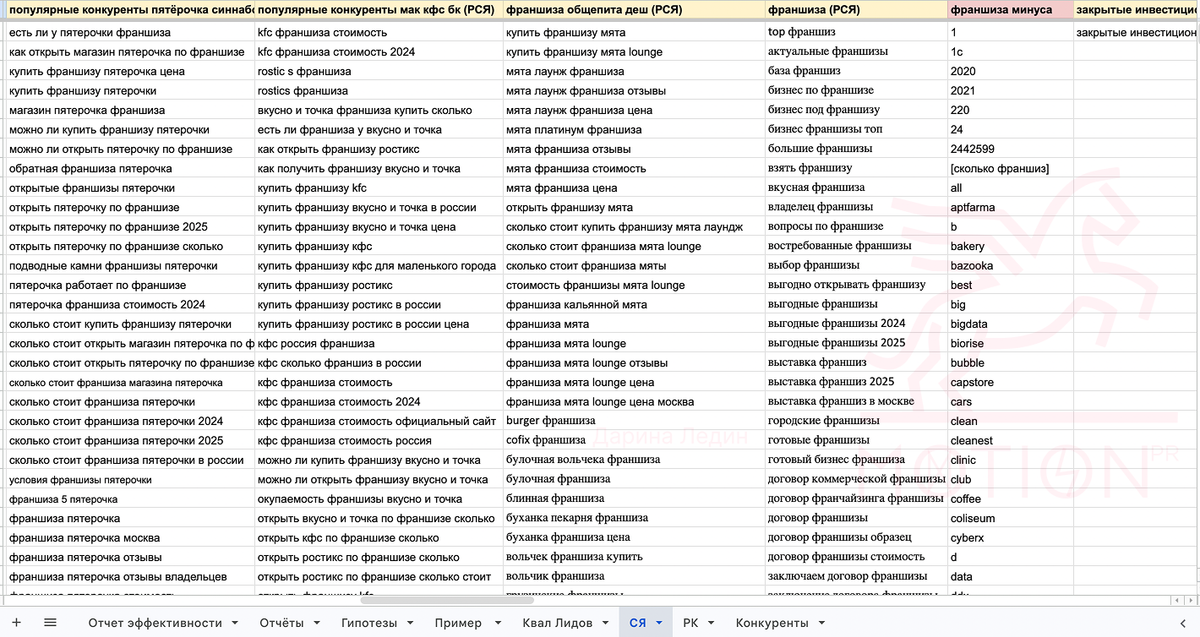Viewport: 1200px width, 637px height.
Task: Click cell 'окупаемость франшизы вкусно и точка'
Action: pos(377,499)
